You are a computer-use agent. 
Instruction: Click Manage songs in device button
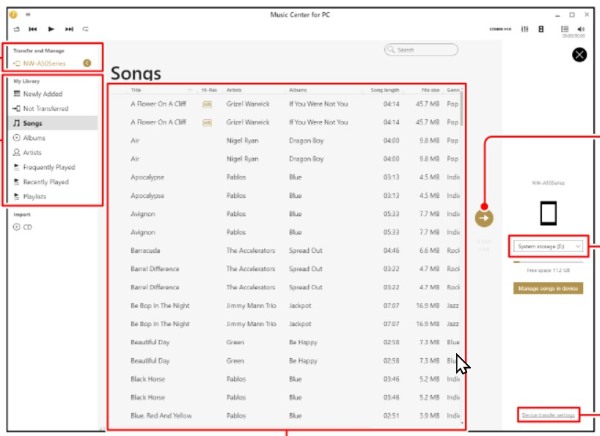click(x=548, y=288)
